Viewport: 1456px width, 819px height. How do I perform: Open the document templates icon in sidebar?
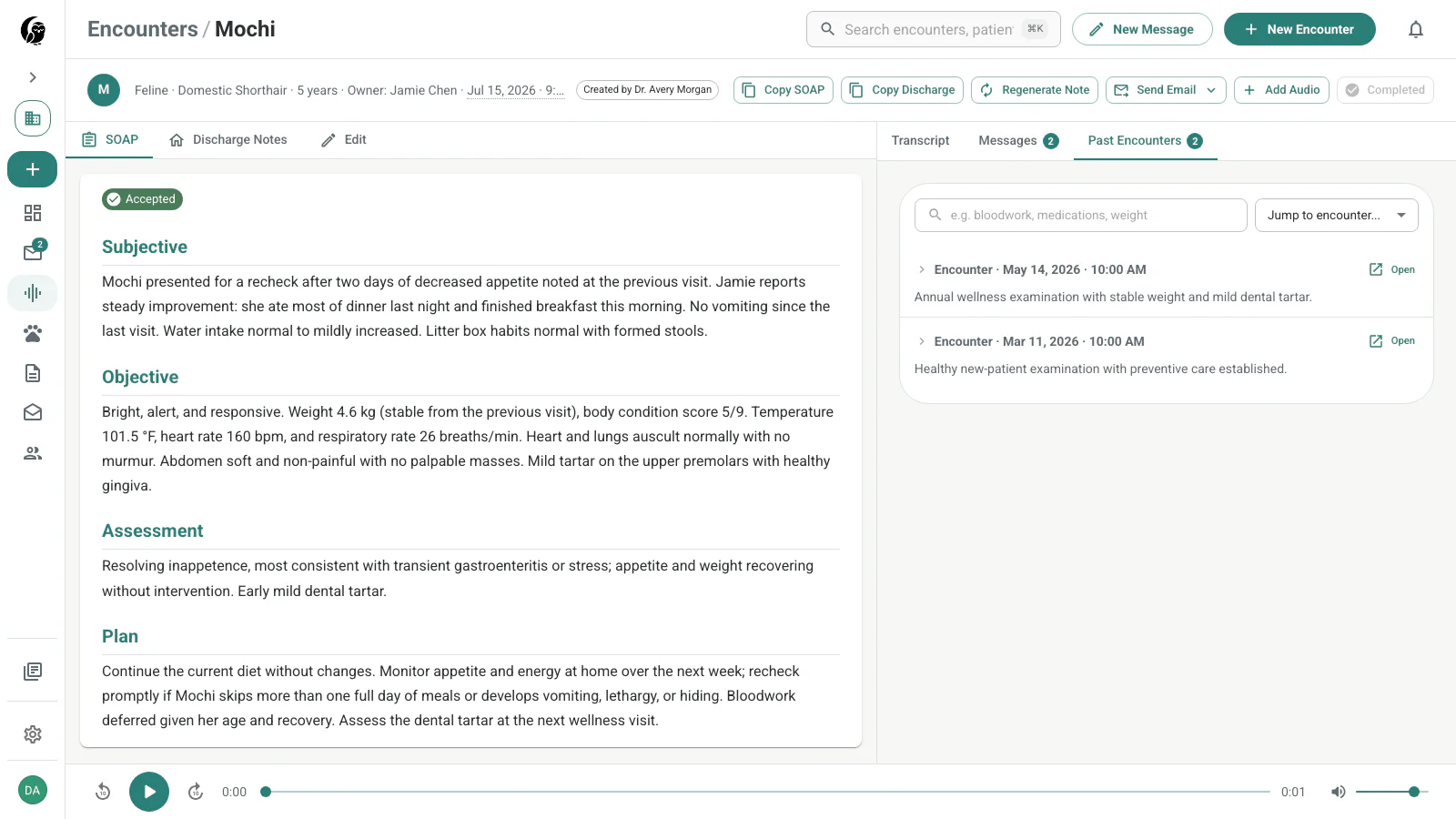pyautogui.click(x=33, y=373)
